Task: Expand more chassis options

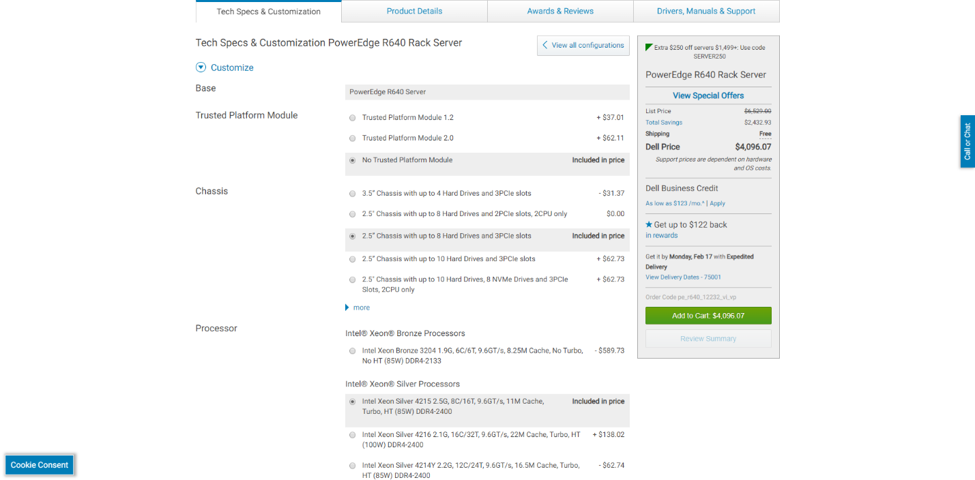Action: [358, 308]
